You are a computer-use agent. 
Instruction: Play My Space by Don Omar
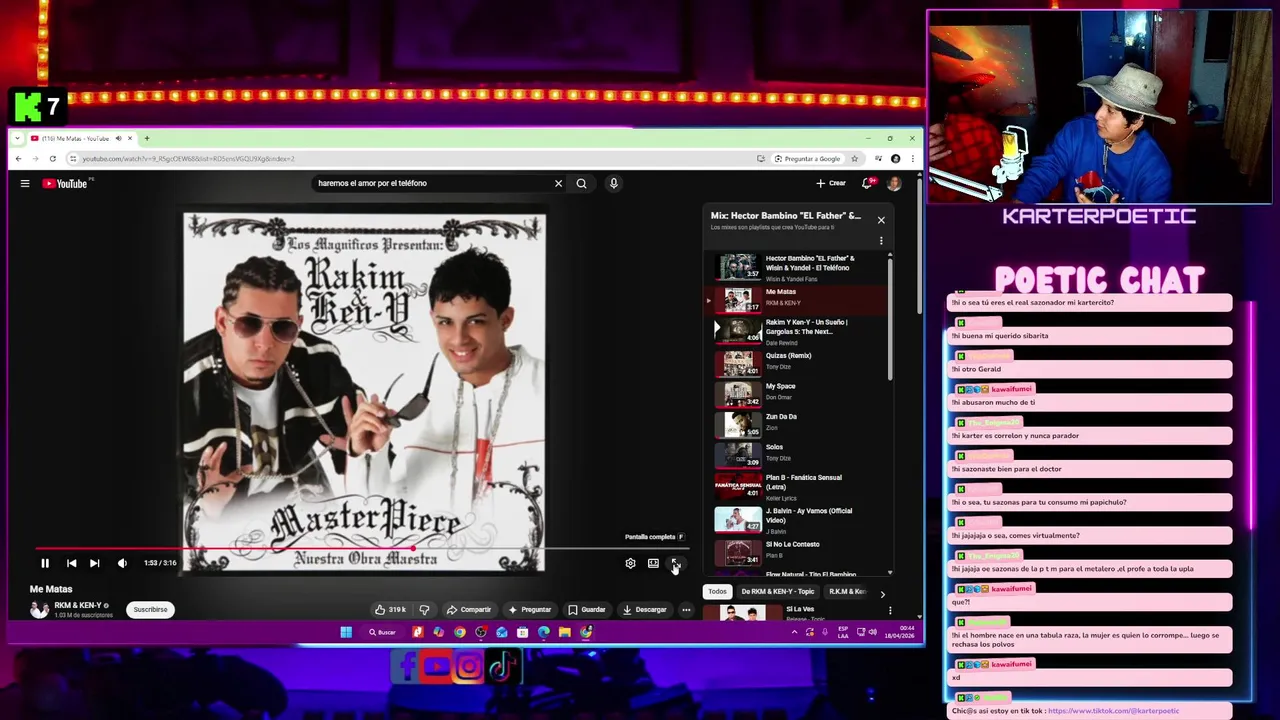[798, 393]
